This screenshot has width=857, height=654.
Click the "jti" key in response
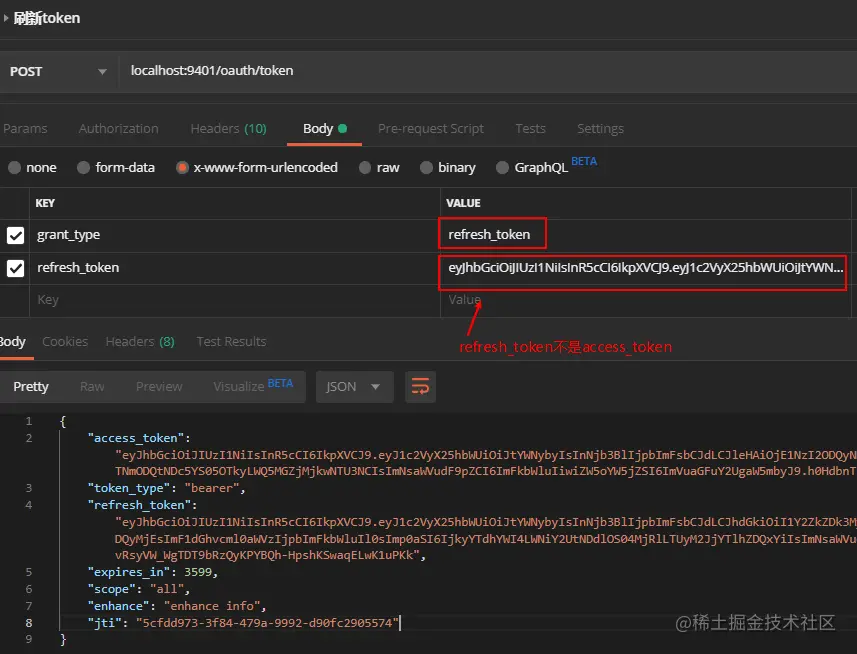104,623
